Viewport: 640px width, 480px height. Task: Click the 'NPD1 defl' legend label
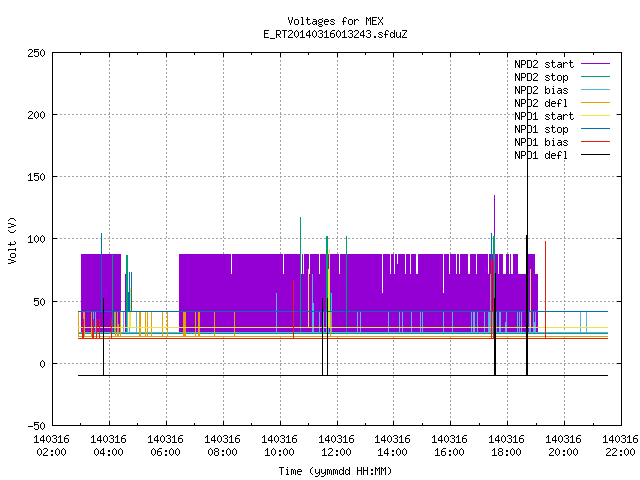541,156
